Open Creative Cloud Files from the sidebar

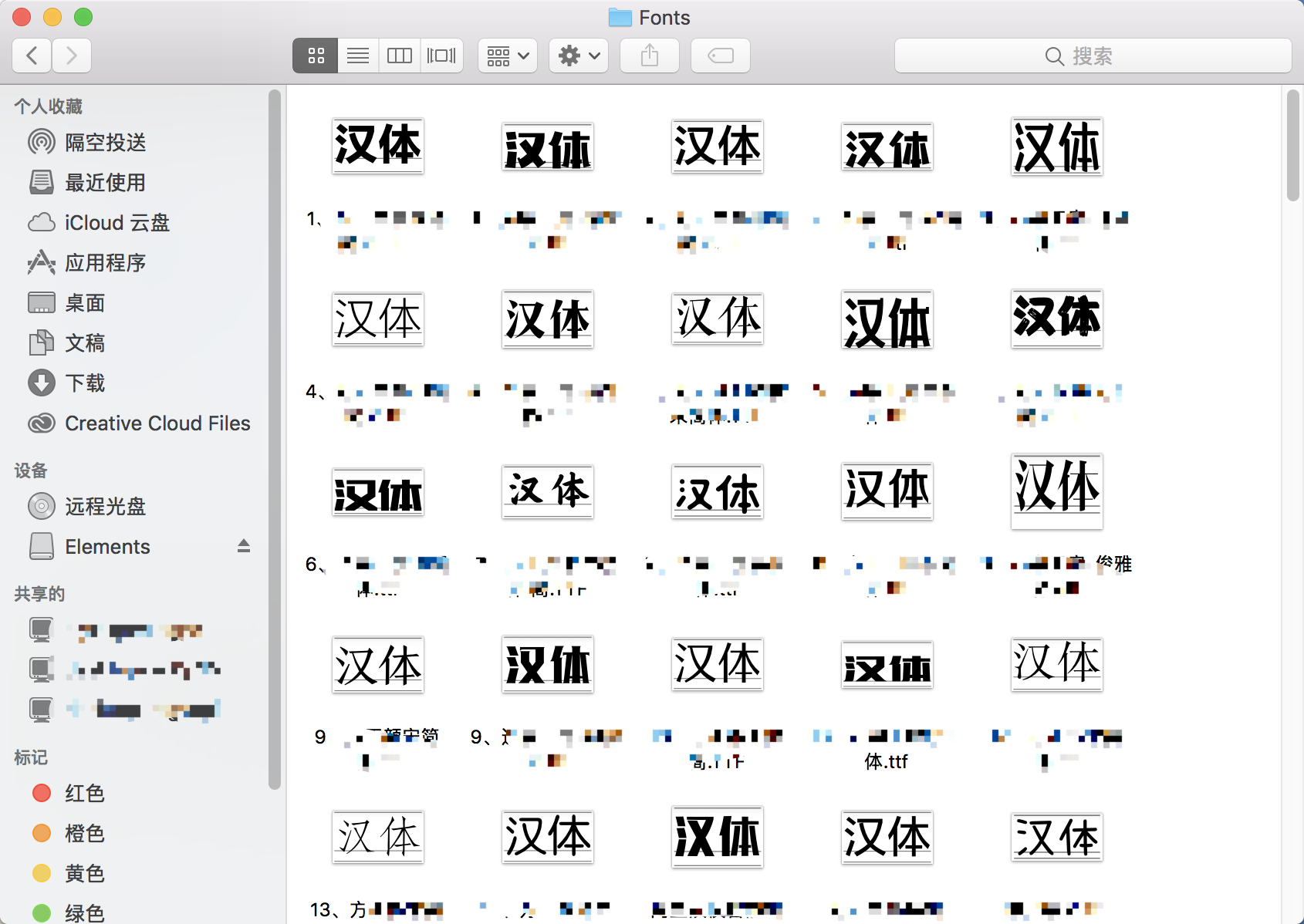point(157,423)
